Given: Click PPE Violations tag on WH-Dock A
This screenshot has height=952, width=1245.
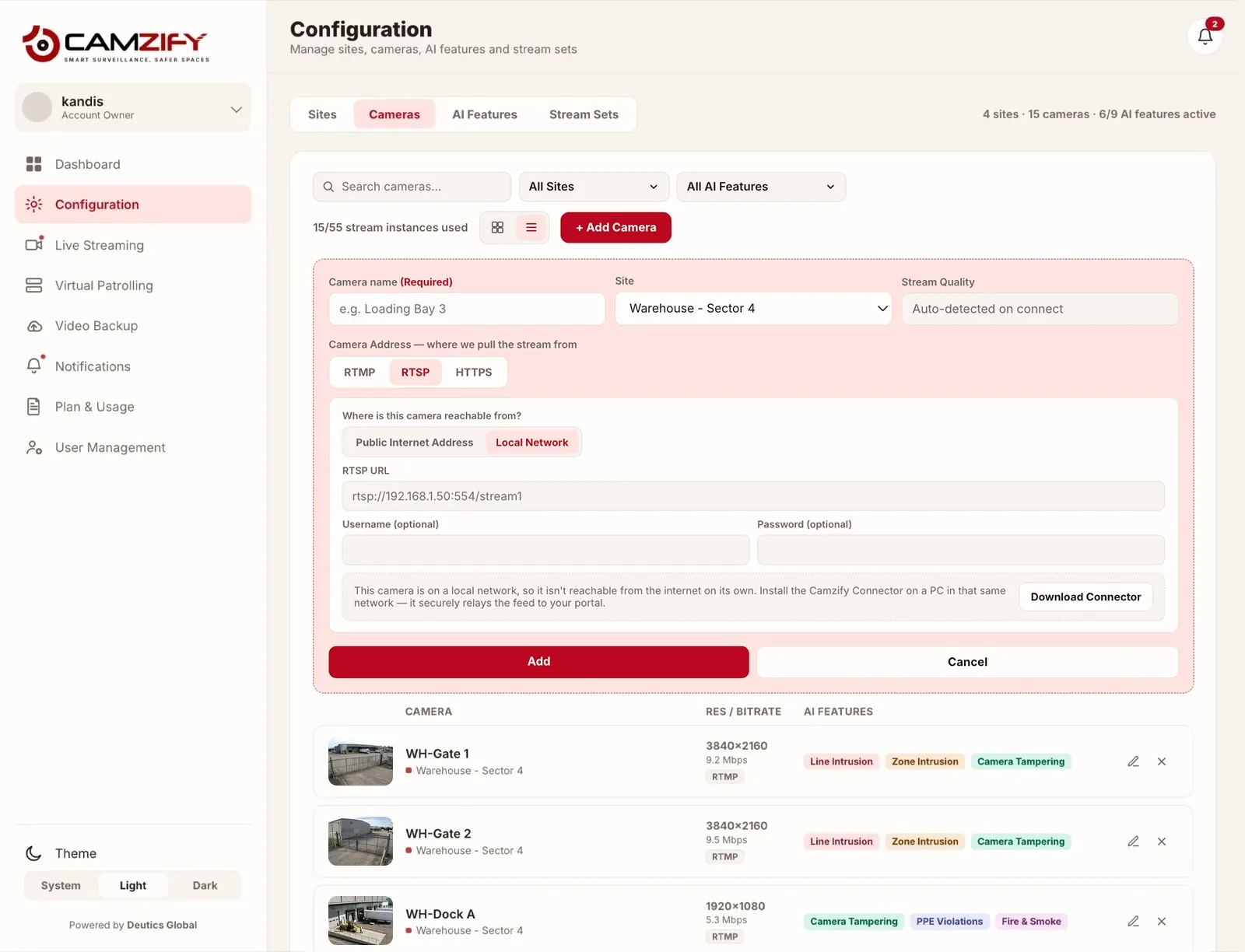Looking at the screenshot, I should point(949,922).
